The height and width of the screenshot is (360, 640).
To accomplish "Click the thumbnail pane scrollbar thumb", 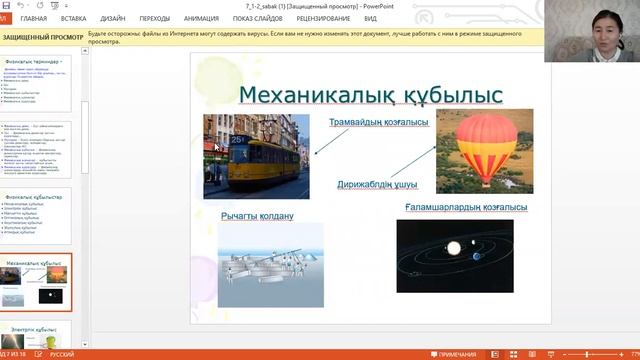I will 85,137.
